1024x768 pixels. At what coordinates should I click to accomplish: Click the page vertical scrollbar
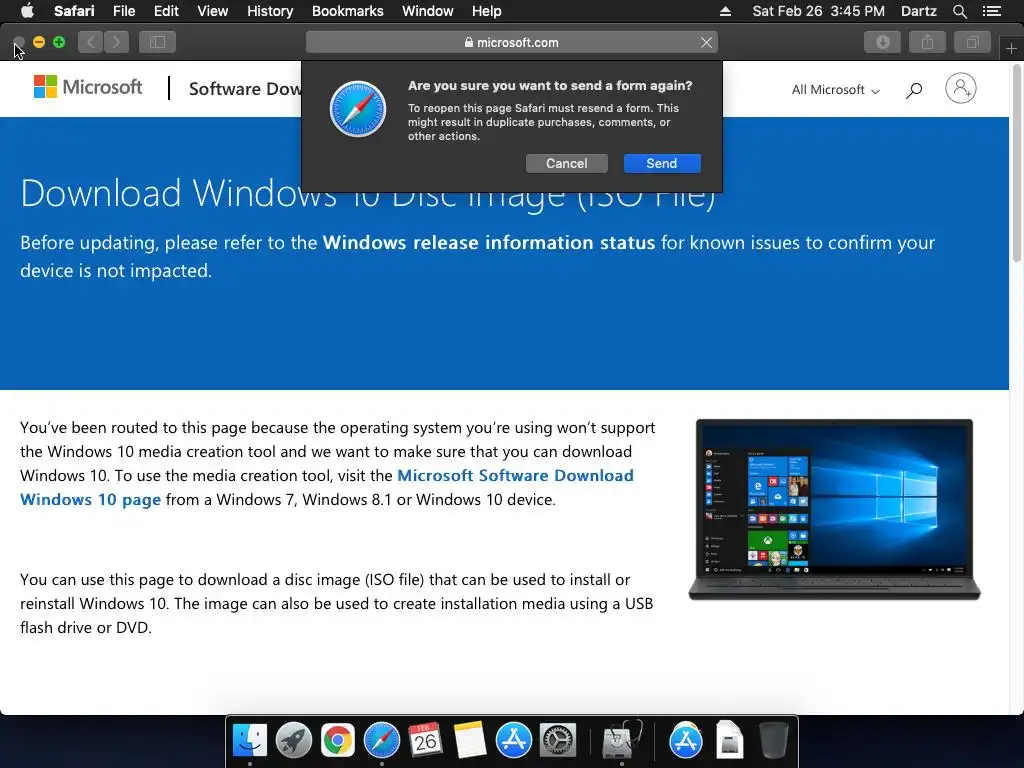[x=1016, y=165]
